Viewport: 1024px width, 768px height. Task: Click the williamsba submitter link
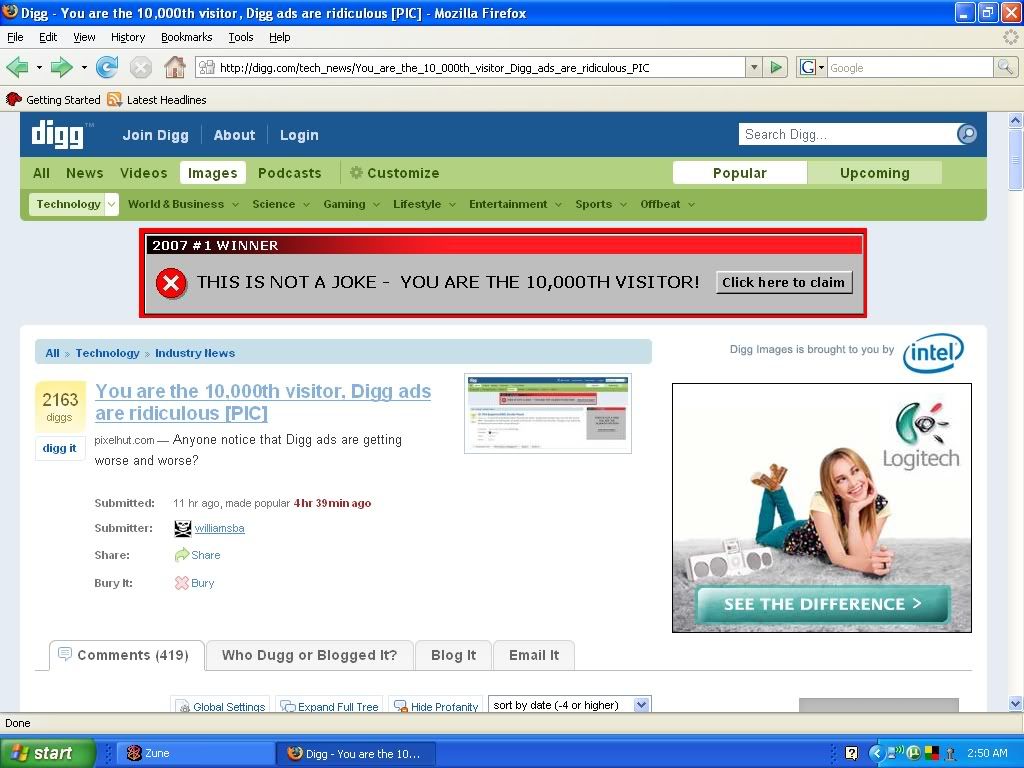tap(219, 528)
